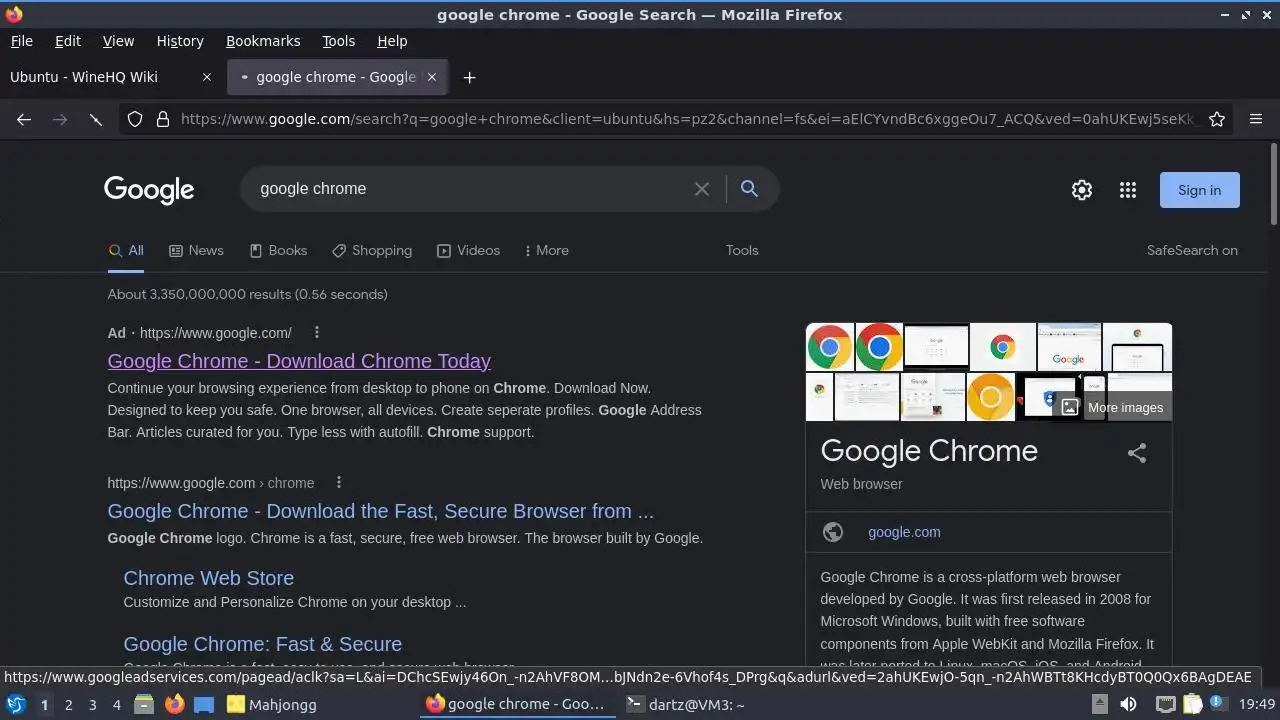Open the View menu
1280x720 pixels.
tap(118, 41)
